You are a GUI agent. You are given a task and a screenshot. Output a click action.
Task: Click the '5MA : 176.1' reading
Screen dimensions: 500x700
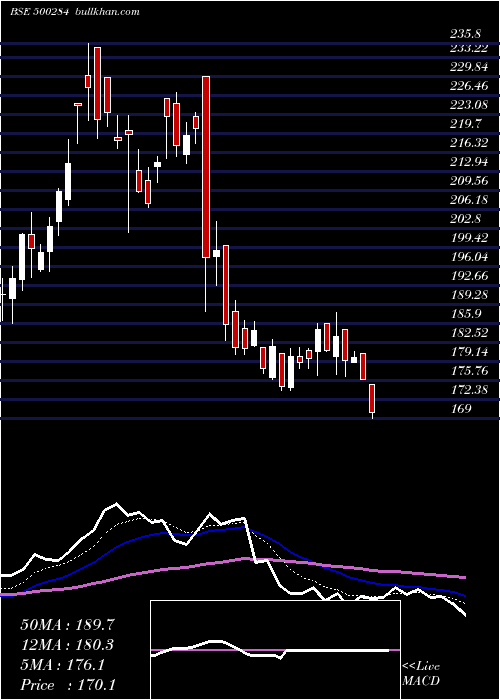63,665
